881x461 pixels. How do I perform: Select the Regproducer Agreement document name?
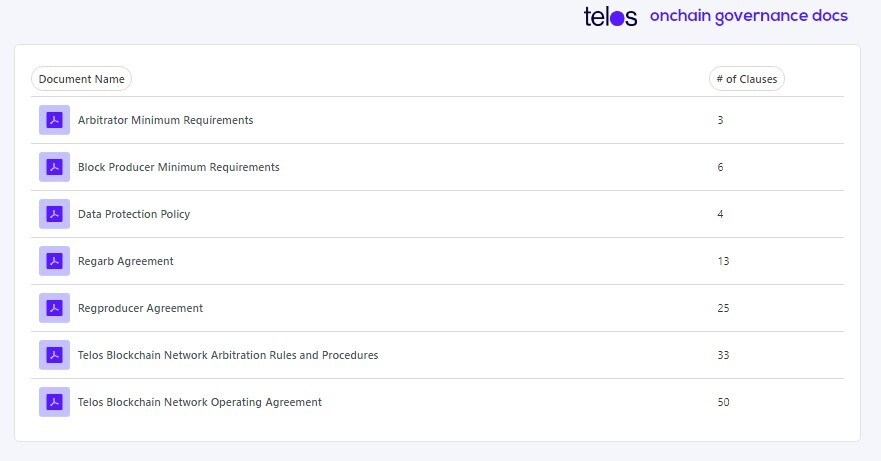[x=140, y=308]
